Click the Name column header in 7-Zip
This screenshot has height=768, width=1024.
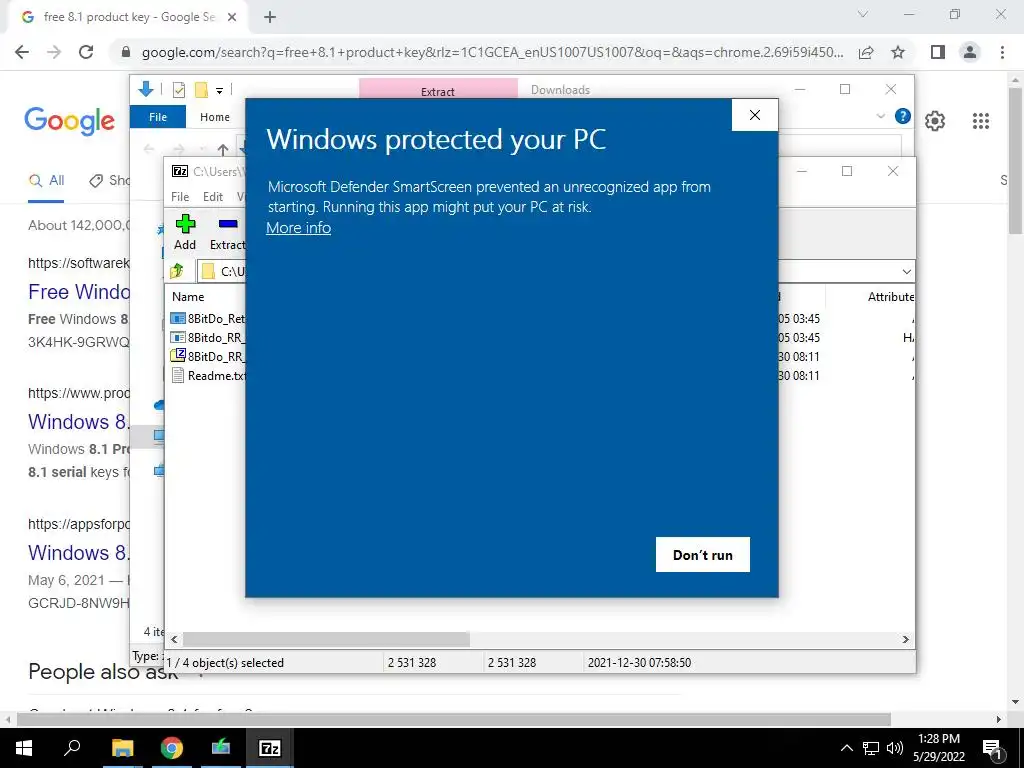pyautogui.click(x=188, y=296)
